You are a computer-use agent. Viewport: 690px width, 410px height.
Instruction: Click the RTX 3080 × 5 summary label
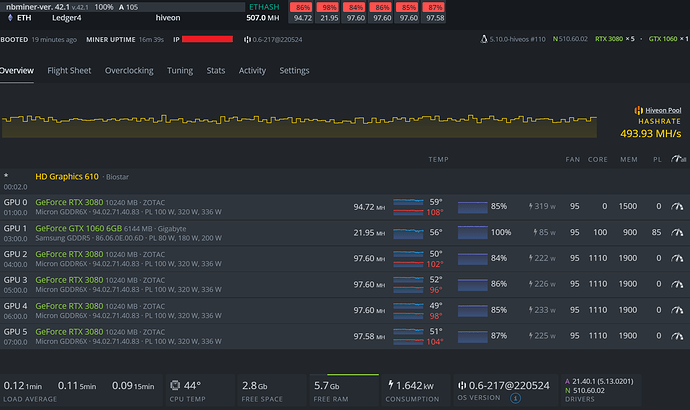(x=615, y=39)
